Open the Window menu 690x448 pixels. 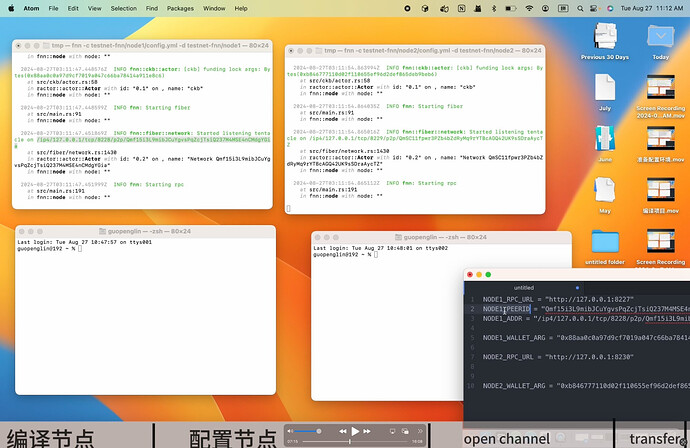point(214,8)
